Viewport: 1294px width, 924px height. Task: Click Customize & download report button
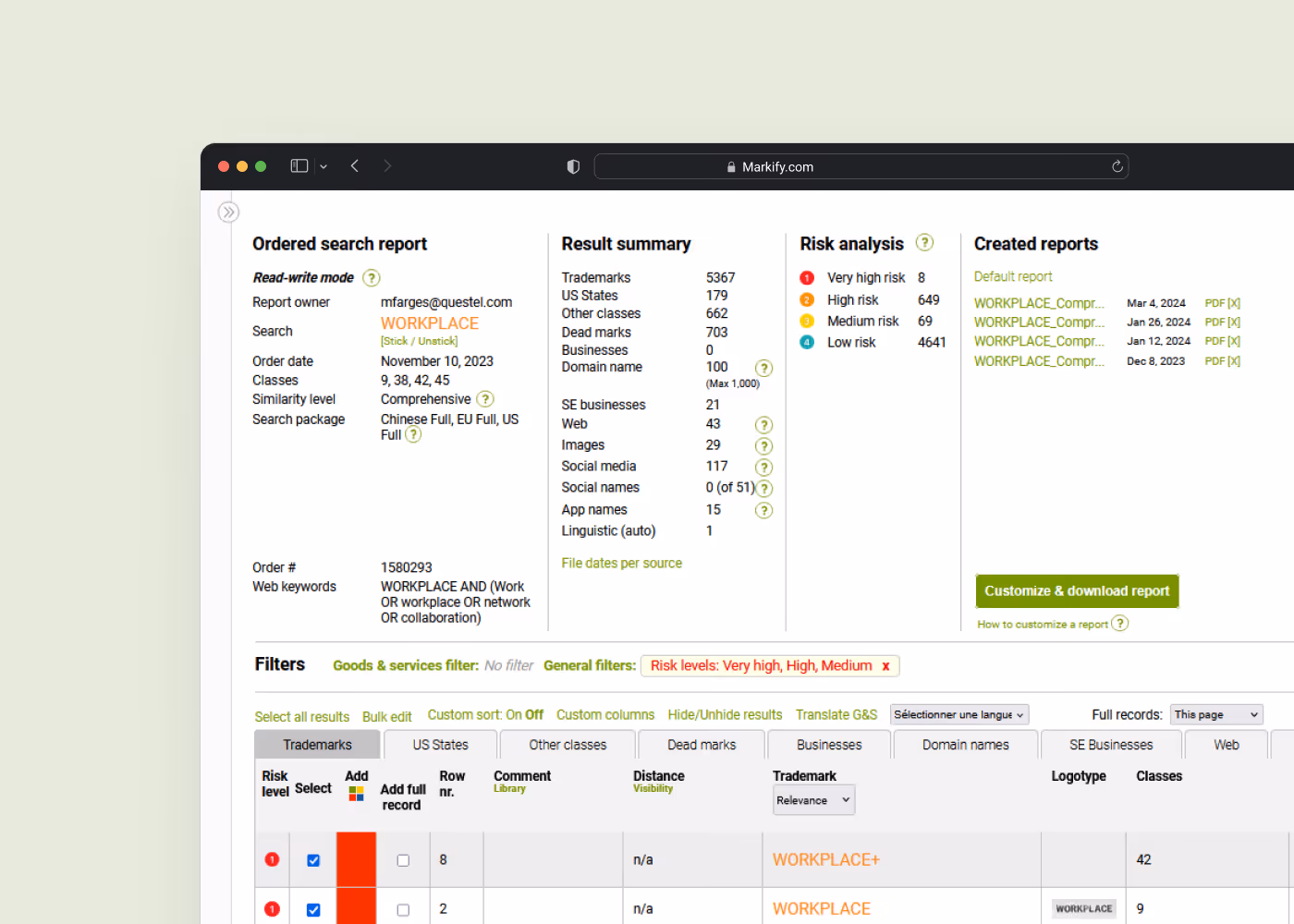tap(1077, 591)
